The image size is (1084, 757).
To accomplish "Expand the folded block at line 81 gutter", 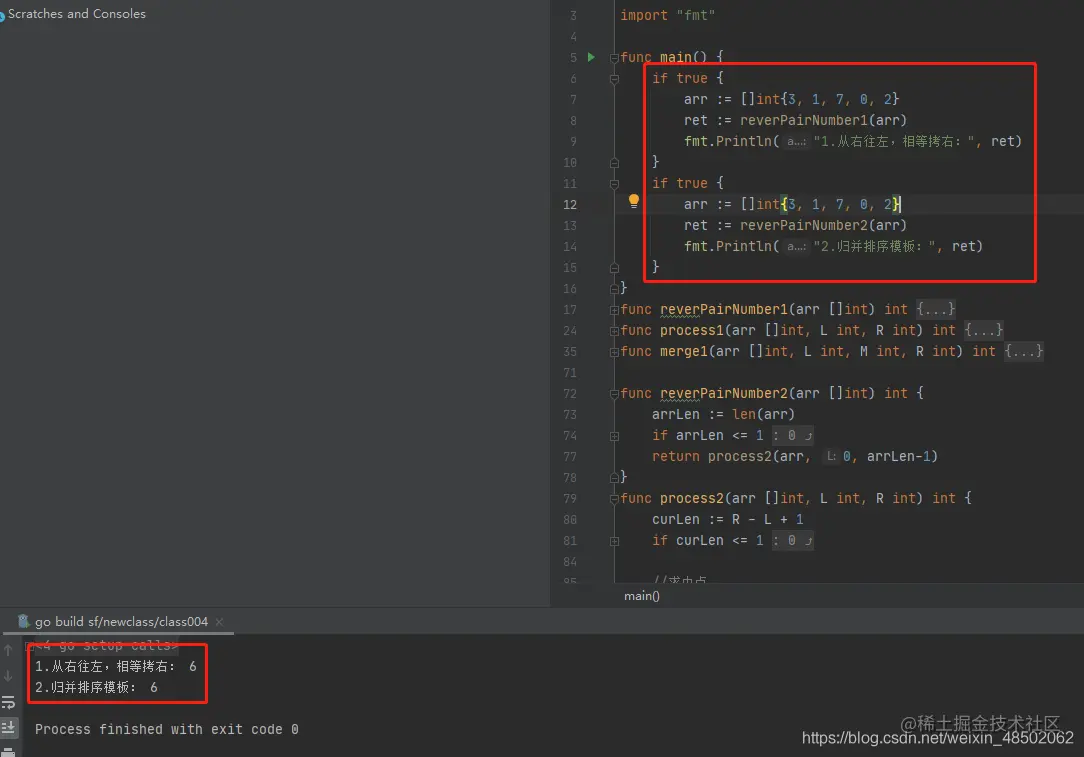I will click(614, 541).
